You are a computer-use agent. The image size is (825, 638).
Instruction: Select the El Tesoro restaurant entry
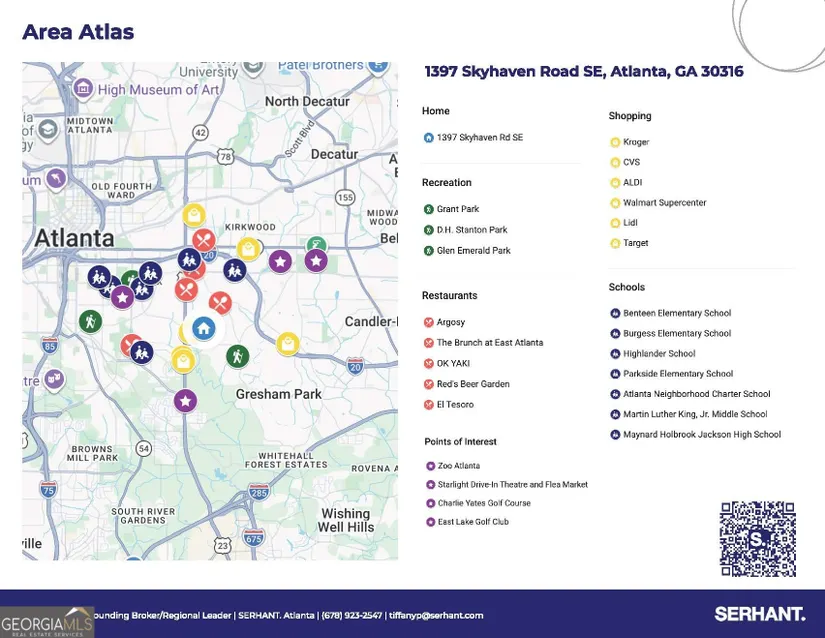coord(448,404)
